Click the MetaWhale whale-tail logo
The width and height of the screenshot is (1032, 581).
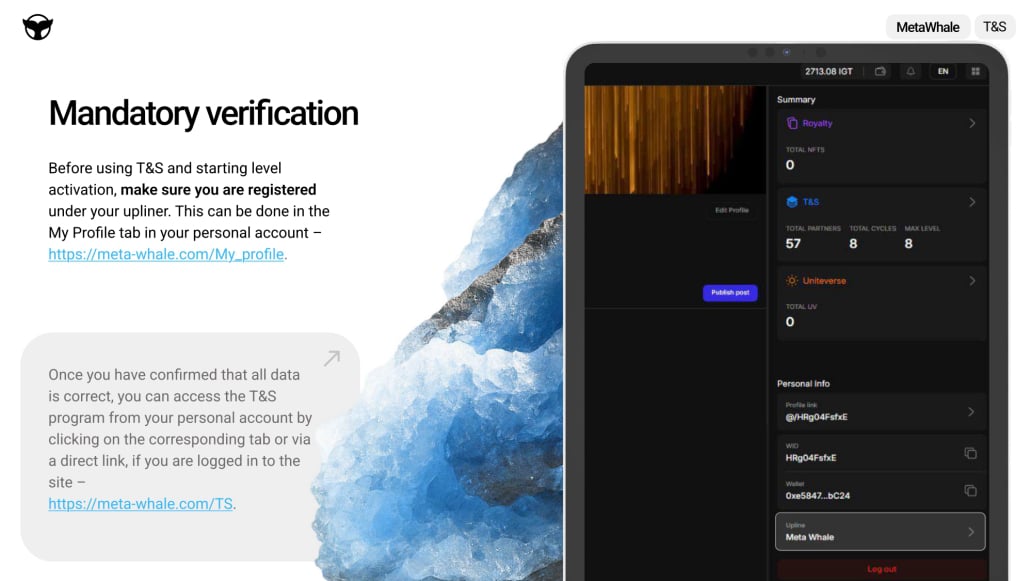38,27
